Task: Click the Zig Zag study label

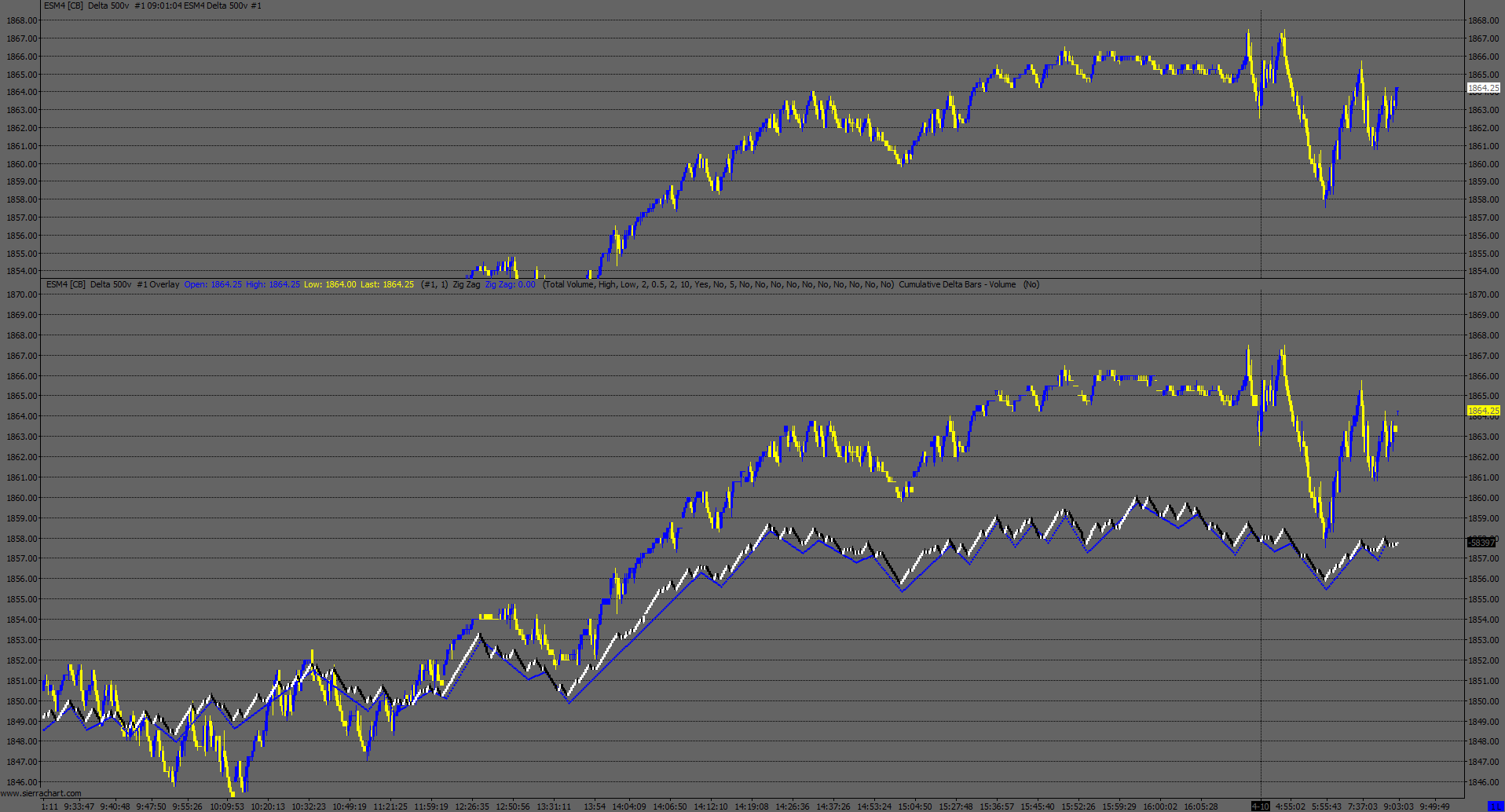Action: tap(467, 284)
